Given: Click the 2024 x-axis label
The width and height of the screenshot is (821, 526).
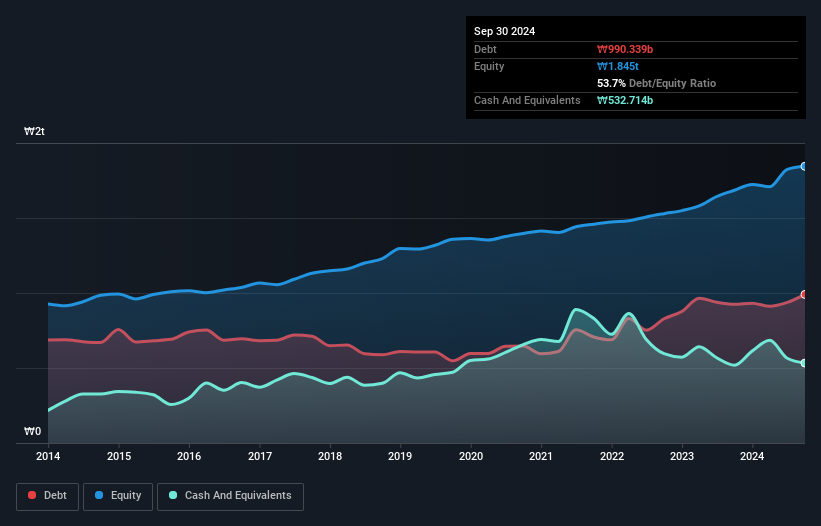Looking at the screenshot, I should point(752,456).
